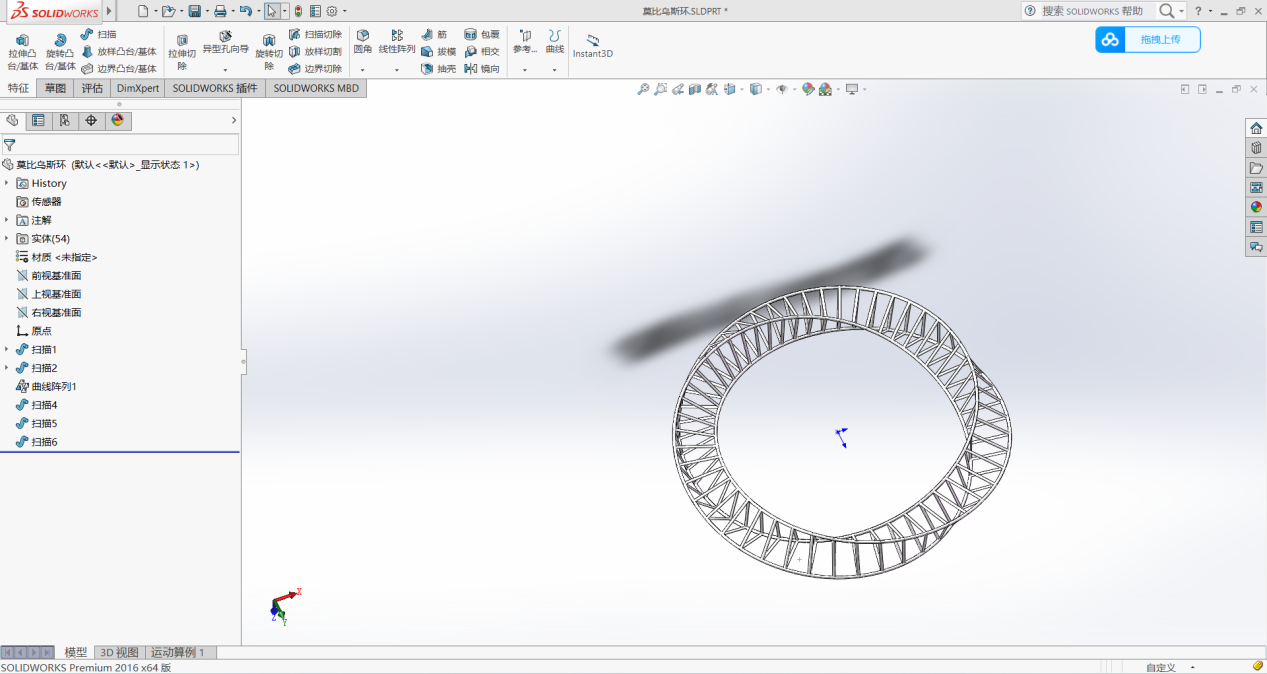Toggle Instant3D mode
Screen dimensions: 1267x674
coord(592,46)
